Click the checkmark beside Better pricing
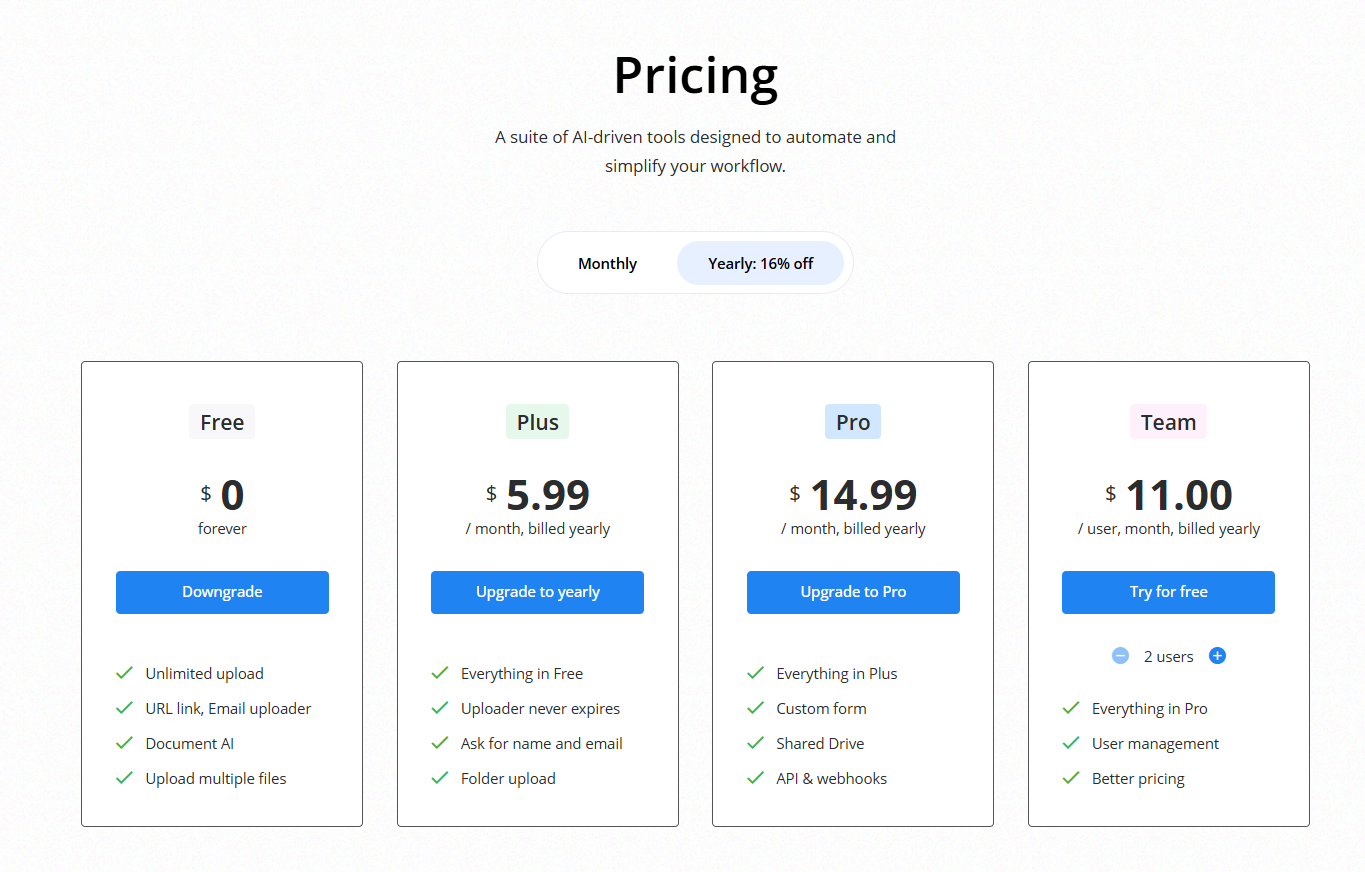The width and height of the screenshot is (1365, 872). pos(1071,778)
